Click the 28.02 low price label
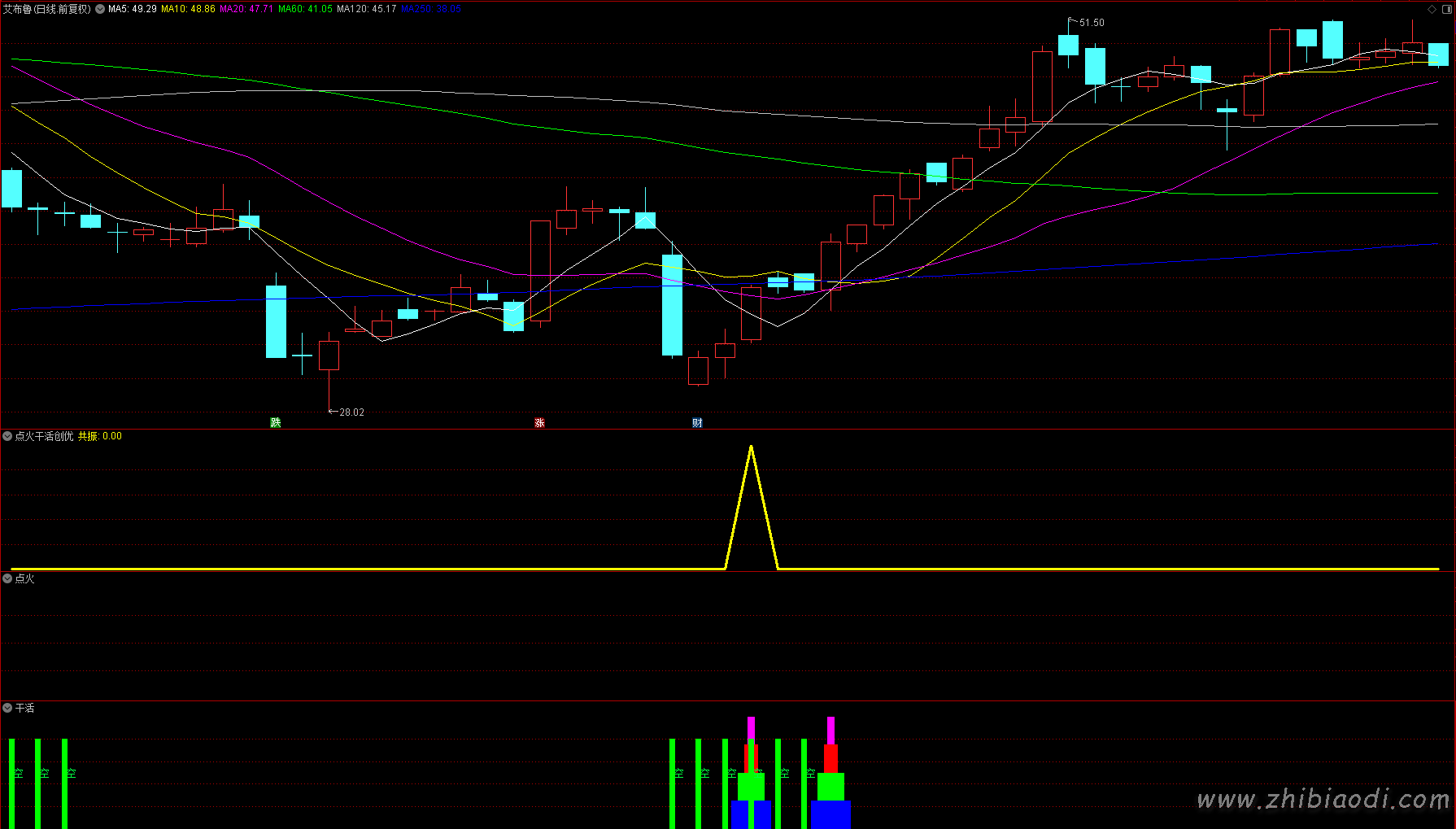Image resolution: width=1456 pixels, height=829 pixels. click(351, 412)
